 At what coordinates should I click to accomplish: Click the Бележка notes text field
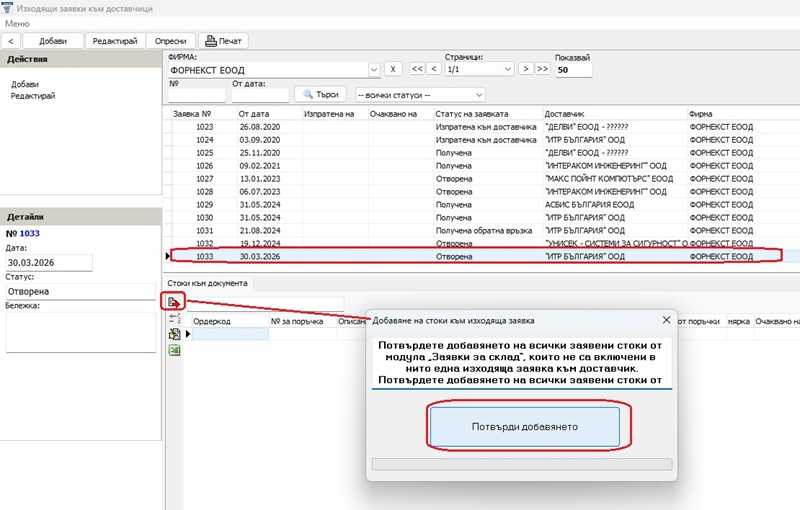pyautogui.click(x=80, y=332)
